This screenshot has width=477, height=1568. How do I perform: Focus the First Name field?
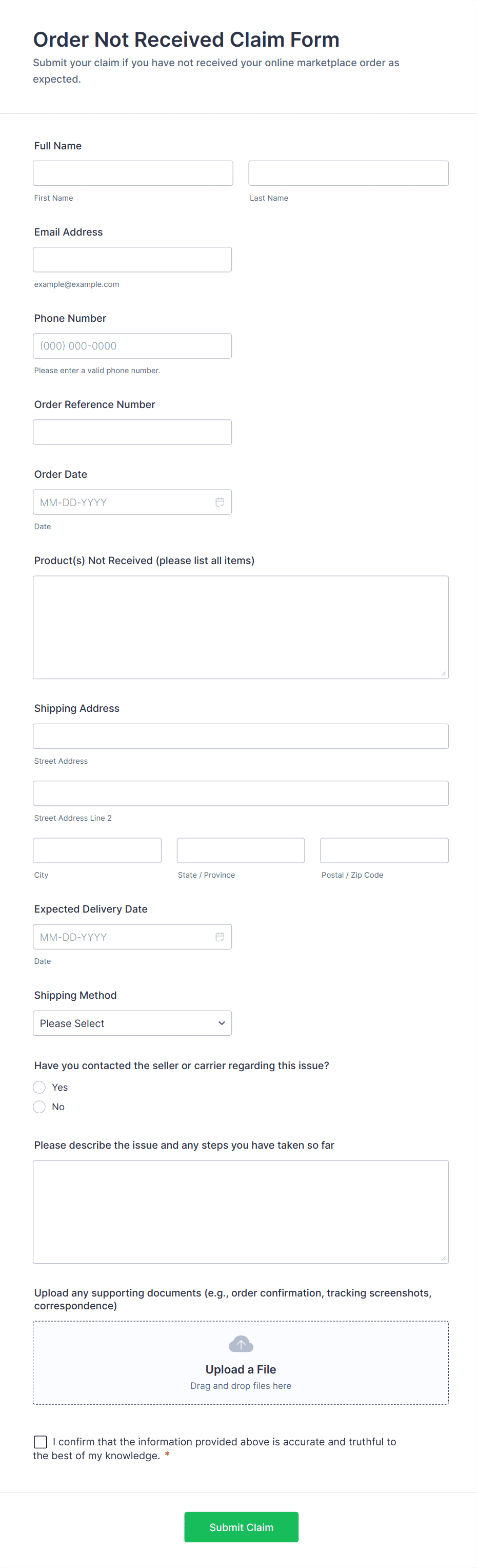tap(133, 173)
